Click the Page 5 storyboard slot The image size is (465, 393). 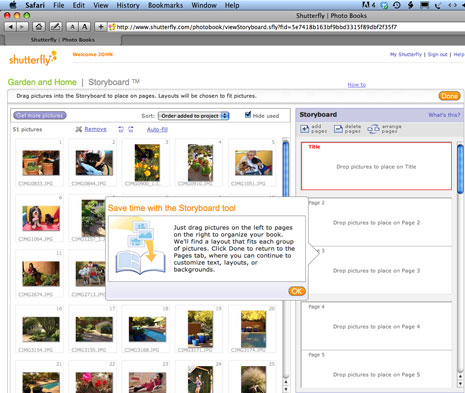(x=376, y=369)
